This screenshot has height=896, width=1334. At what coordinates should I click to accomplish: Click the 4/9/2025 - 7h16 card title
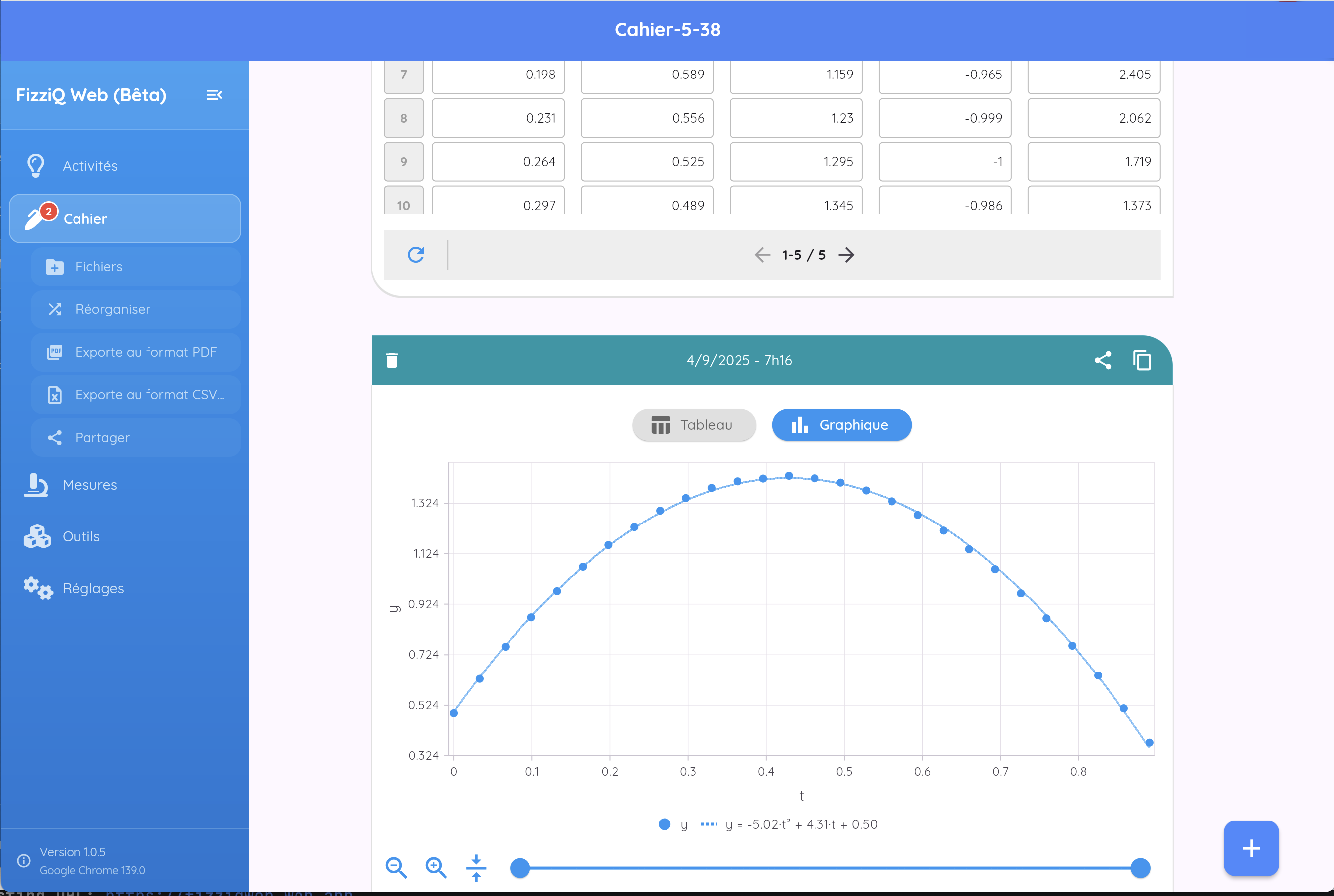tap(740, 360)
